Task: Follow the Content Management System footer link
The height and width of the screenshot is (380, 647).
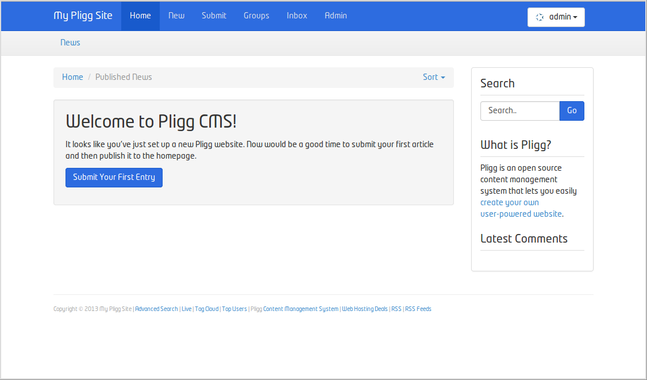Action: point(300,309)
